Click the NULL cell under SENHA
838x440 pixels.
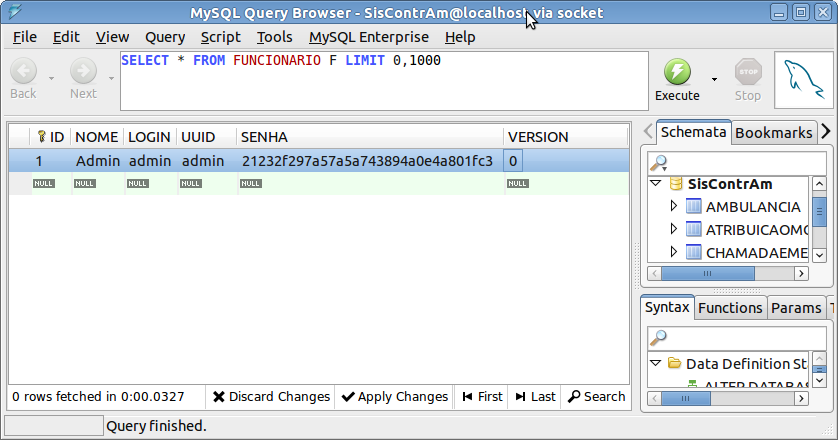[x=251, y=183]
